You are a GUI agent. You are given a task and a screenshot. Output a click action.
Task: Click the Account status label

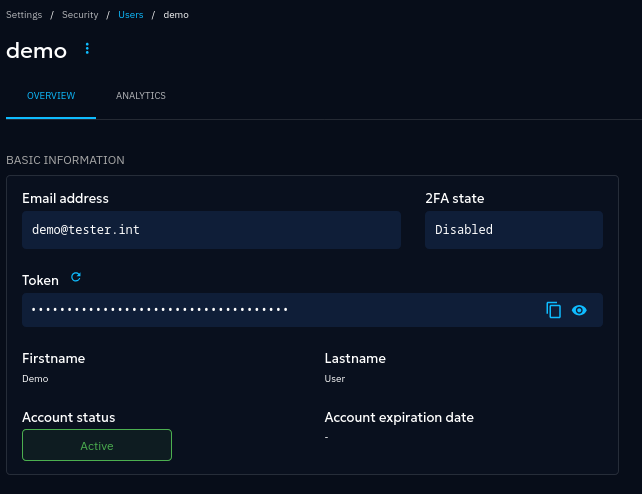click(x=69, y=417)
